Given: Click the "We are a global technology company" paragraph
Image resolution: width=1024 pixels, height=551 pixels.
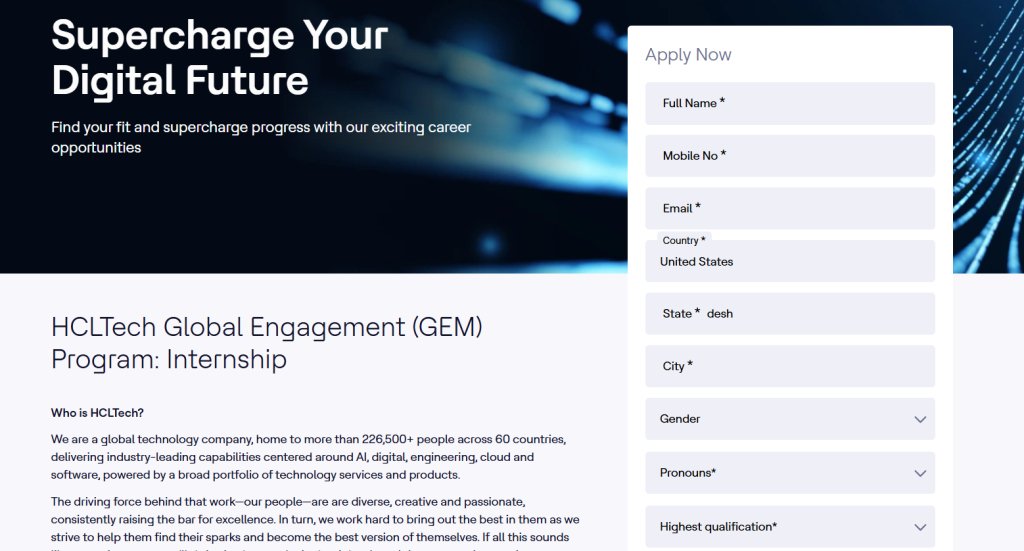Looking at the screenshot, I should click(308, 457).
